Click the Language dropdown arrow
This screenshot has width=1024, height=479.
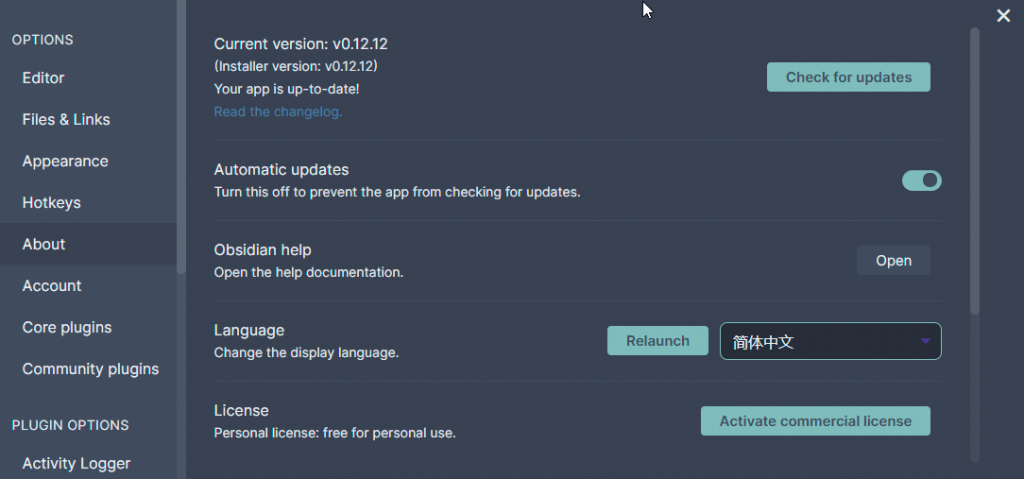pos(926,341)
